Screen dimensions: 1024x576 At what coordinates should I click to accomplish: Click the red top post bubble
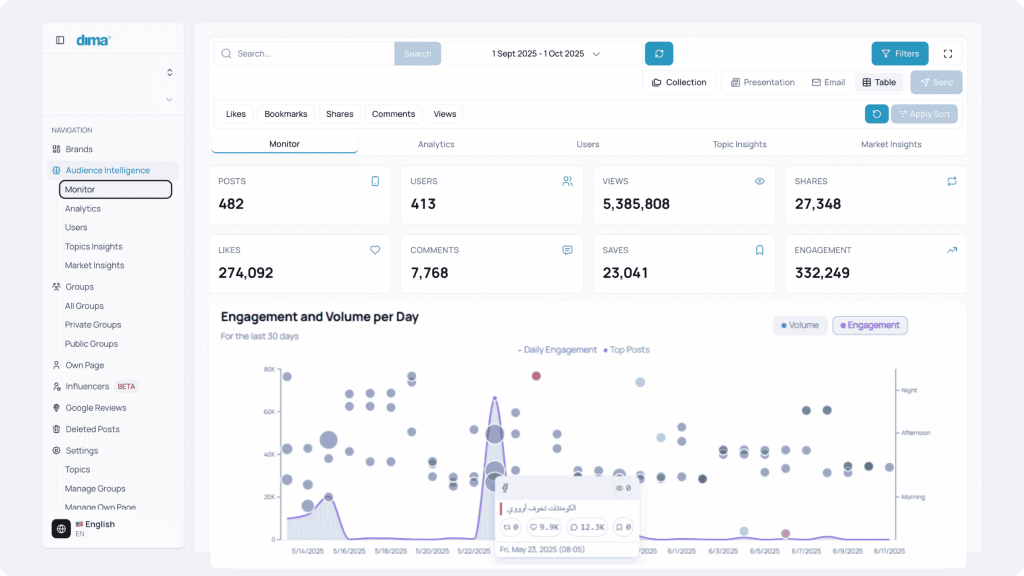click(536, 376)
